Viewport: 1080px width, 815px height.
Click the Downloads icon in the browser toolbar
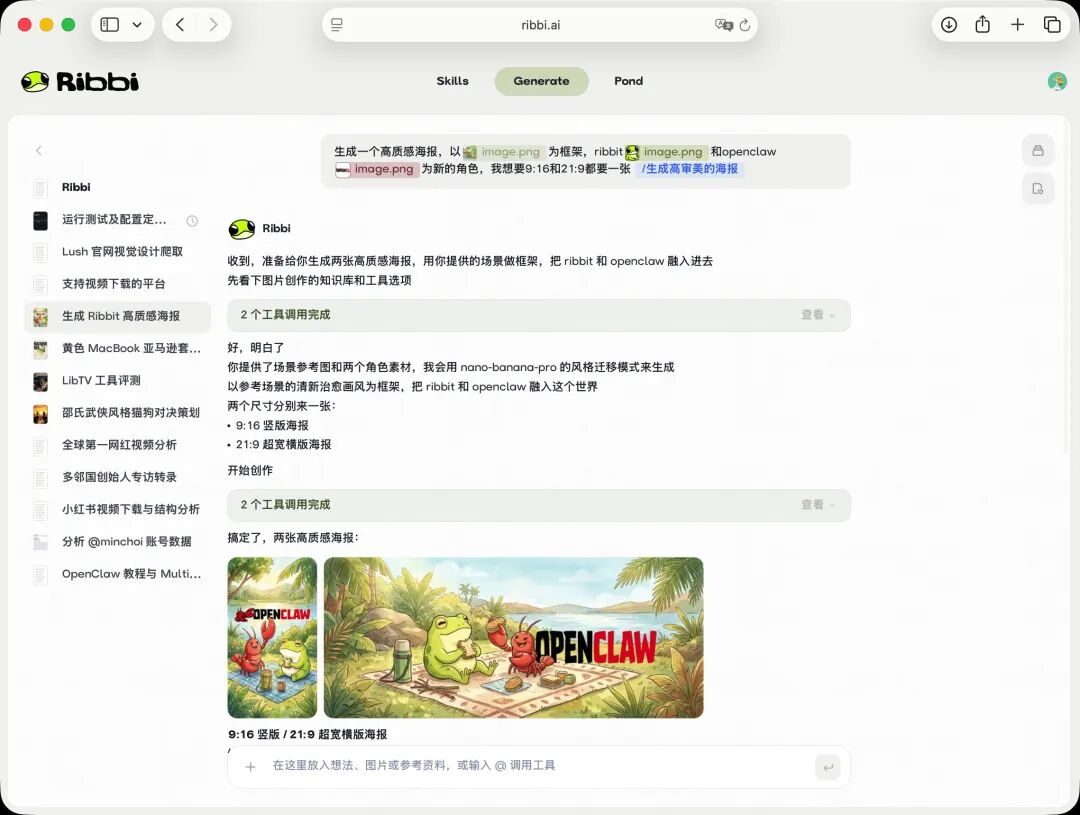(948, 24)
